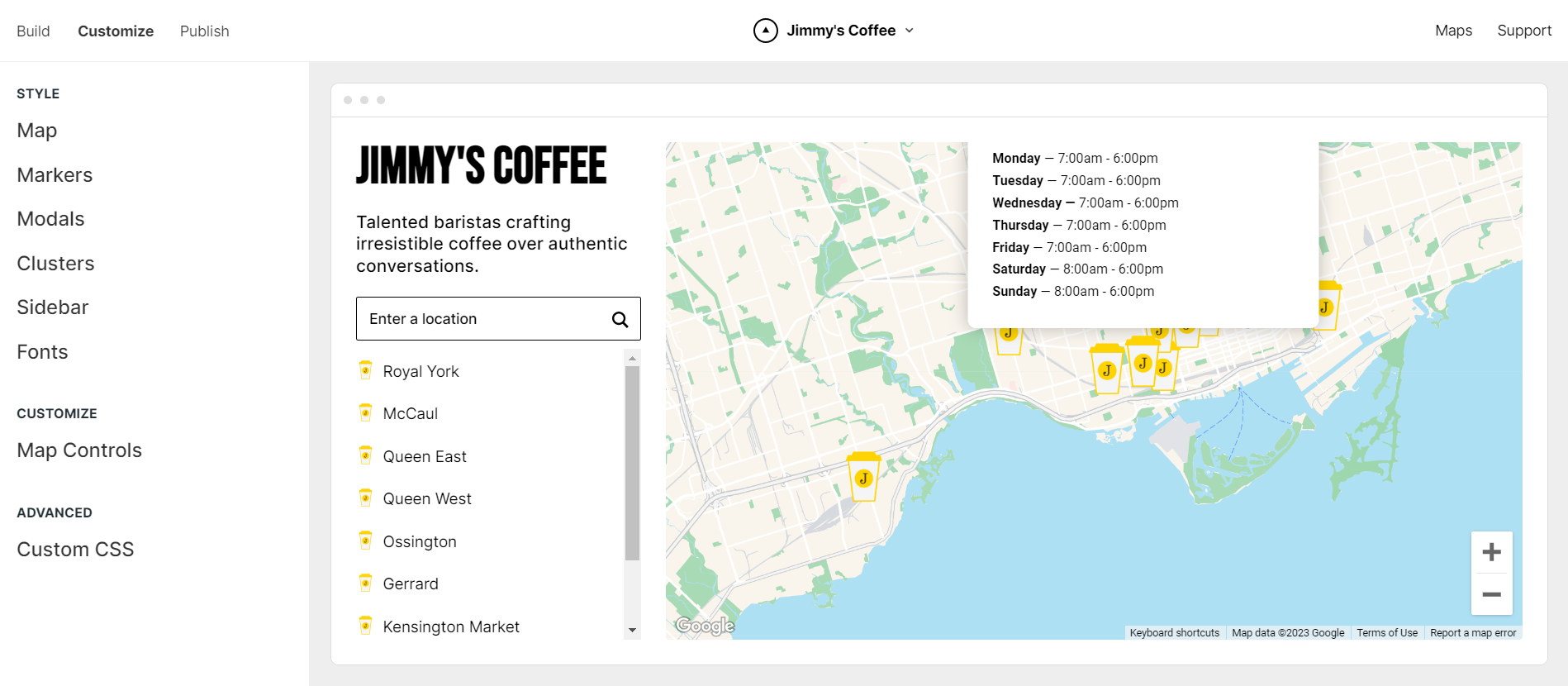
Task: Click the Thursday hours line
Action: [x=1079, y=226]
